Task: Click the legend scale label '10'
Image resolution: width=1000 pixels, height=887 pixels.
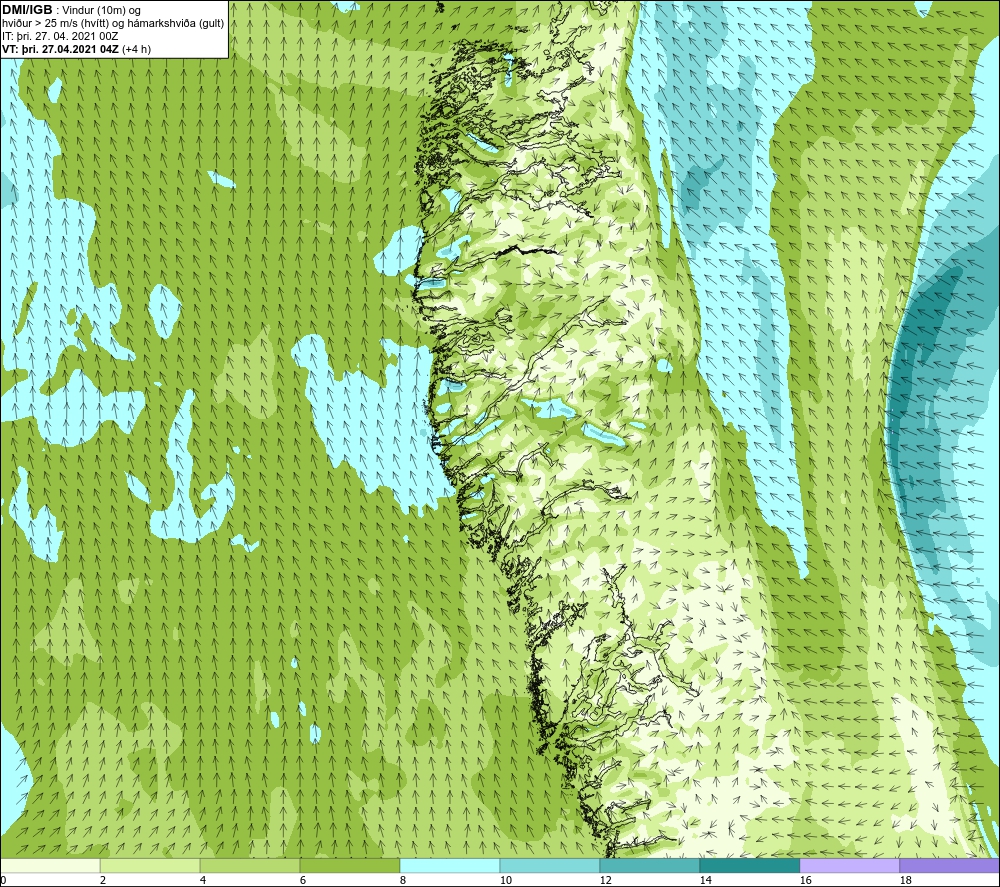Action: point(506,880)
